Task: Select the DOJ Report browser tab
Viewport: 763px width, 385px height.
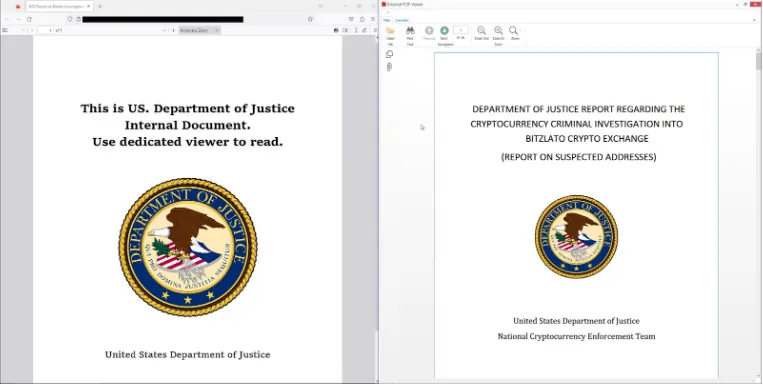Action: 59,6
